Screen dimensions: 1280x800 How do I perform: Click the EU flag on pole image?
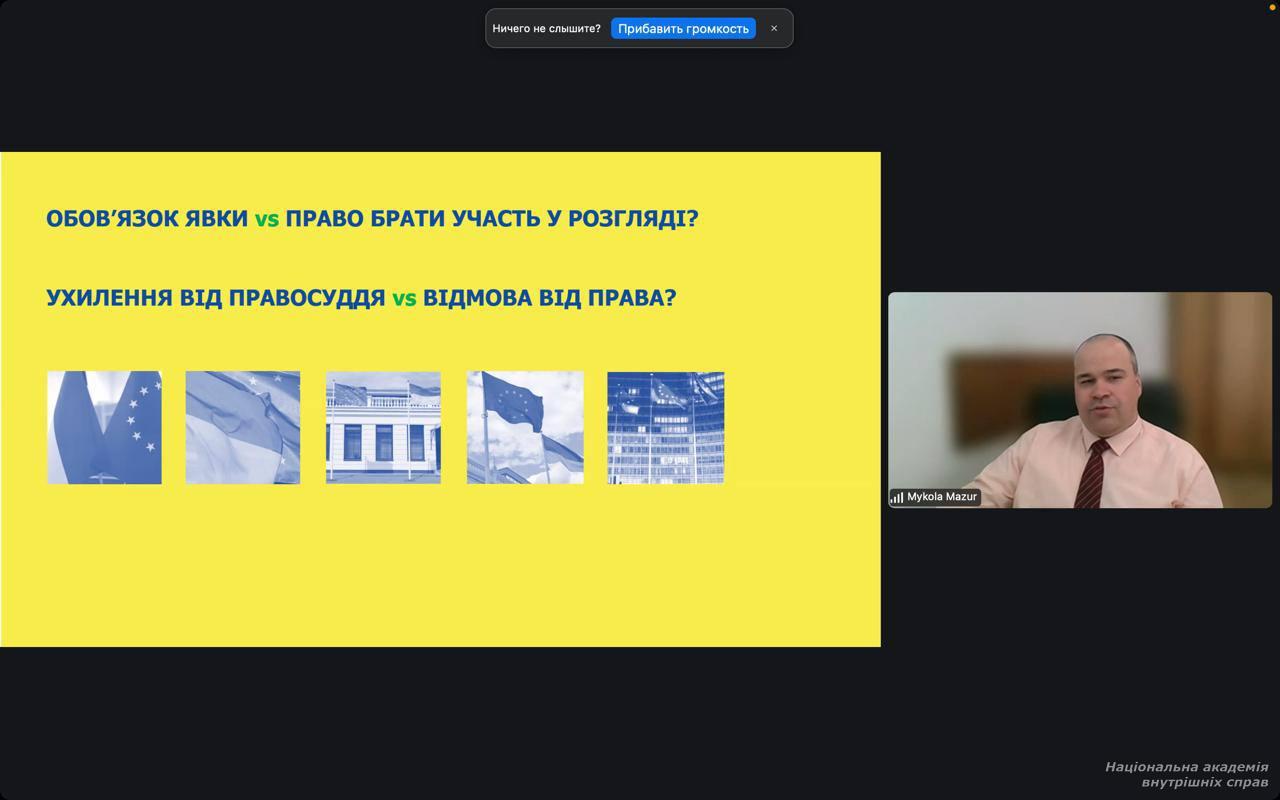tap(525, 428)
